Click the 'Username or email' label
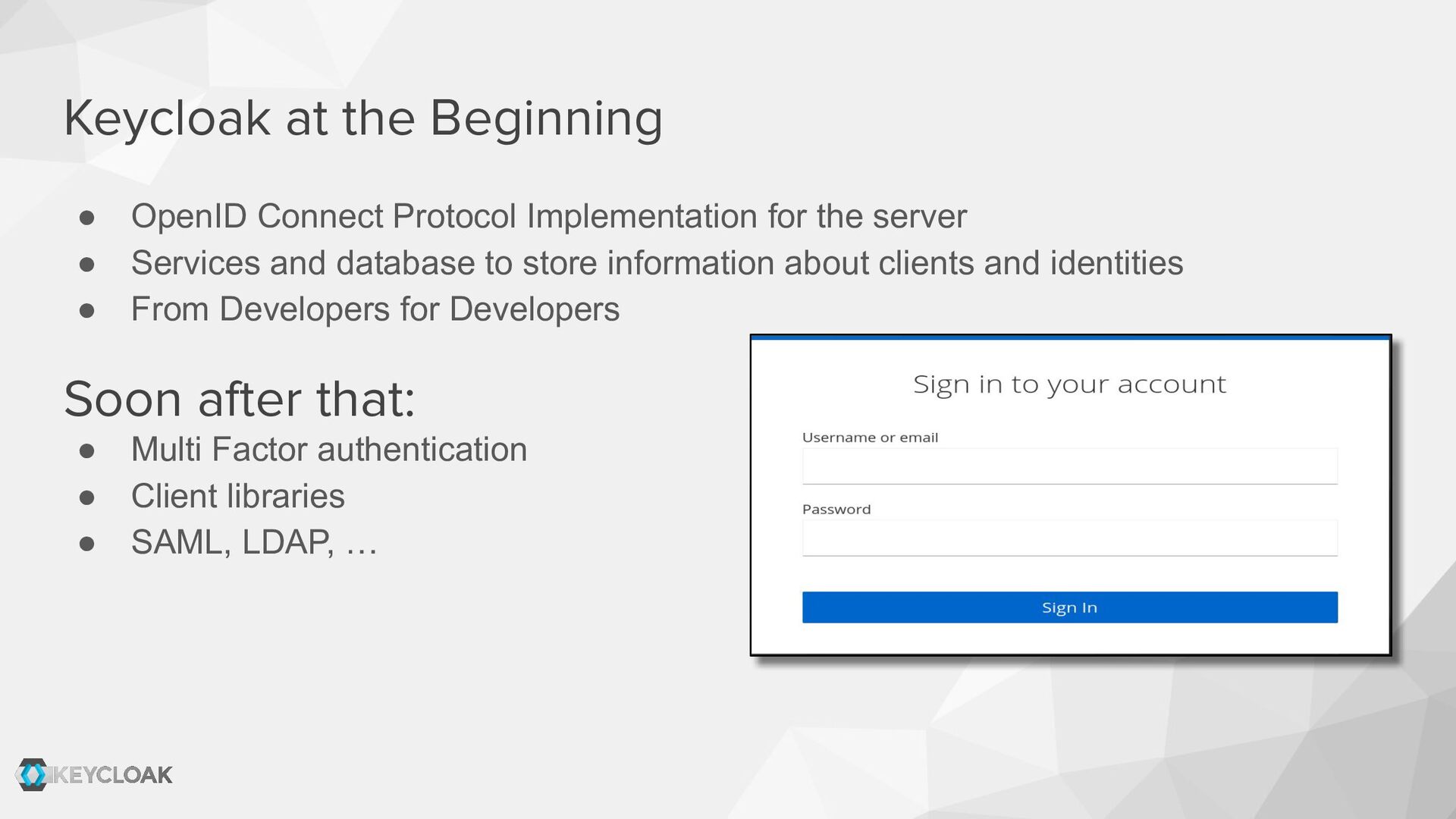Image resolution: width=1456 pixels, height=819 pixels. [x=870, y=438]
